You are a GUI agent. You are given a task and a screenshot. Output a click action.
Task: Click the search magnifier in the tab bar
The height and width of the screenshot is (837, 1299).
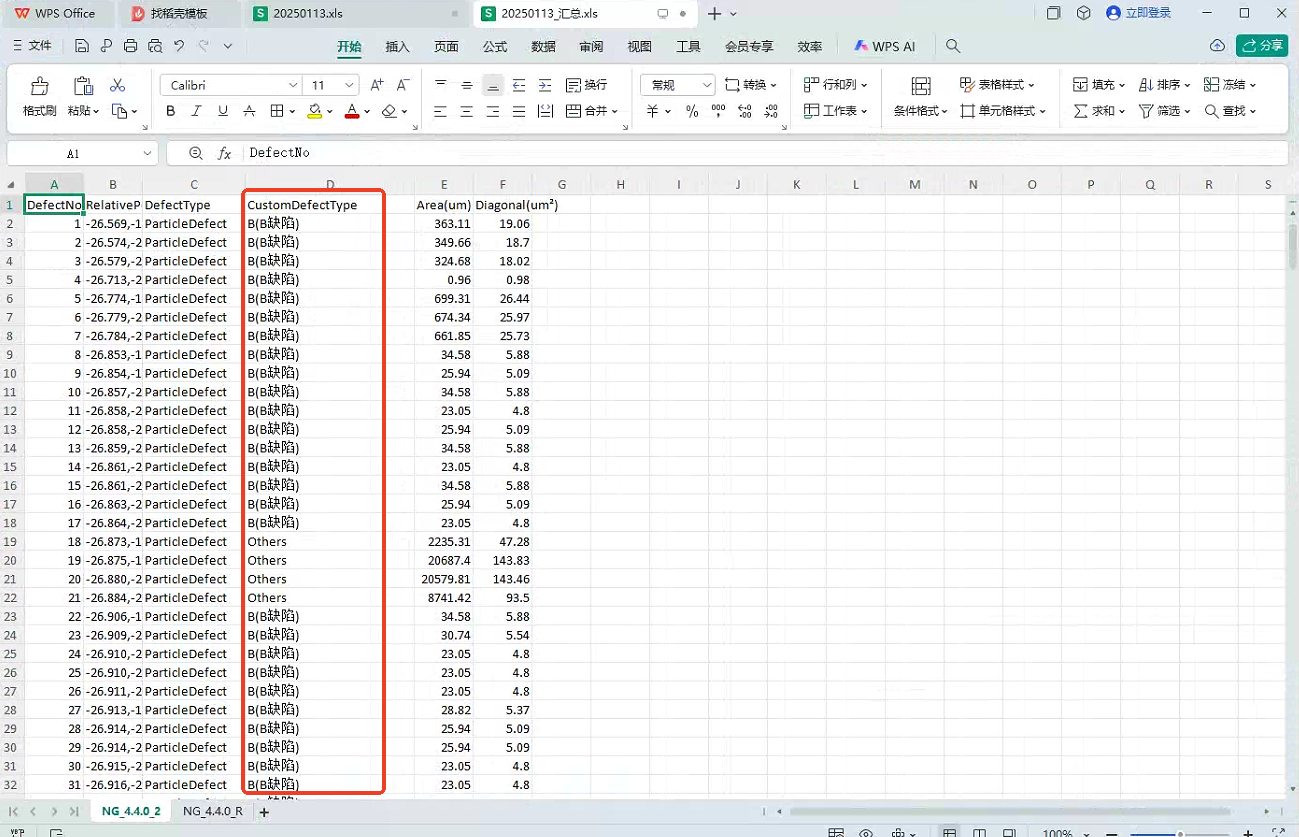tap(953, 46)
